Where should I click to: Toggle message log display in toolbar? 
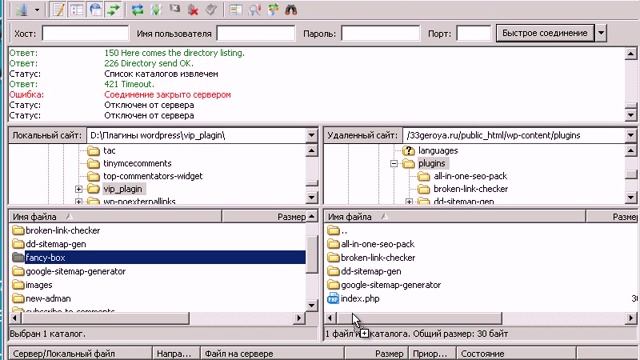point(58,10)
